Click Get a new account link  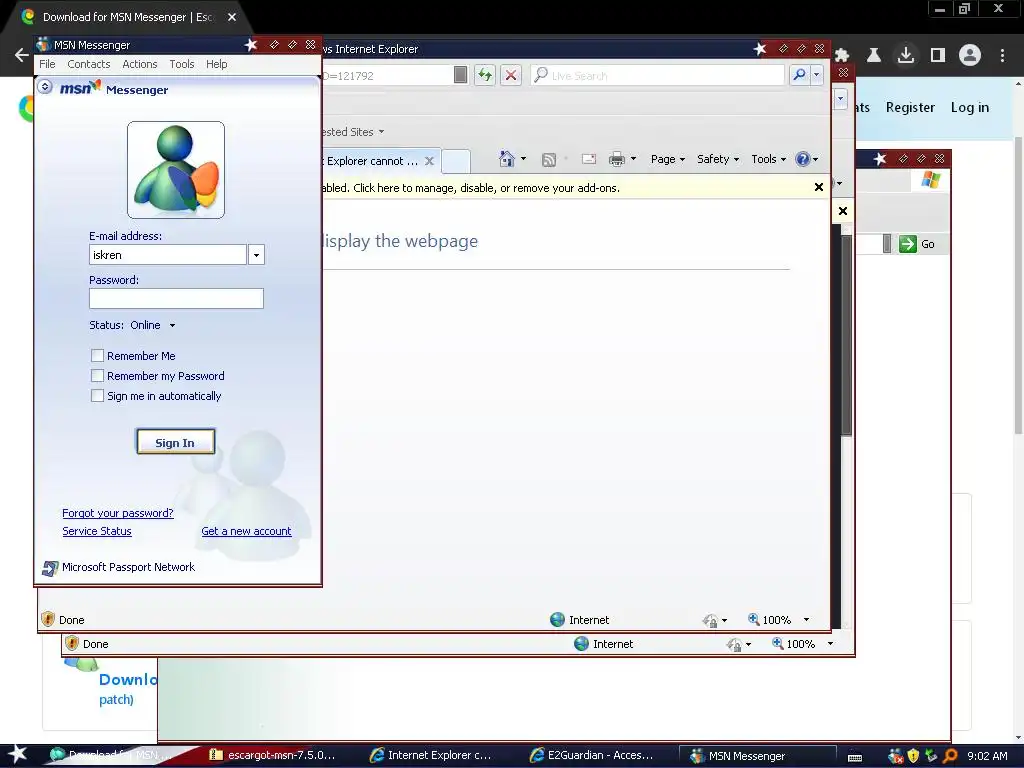click(246, 531)
